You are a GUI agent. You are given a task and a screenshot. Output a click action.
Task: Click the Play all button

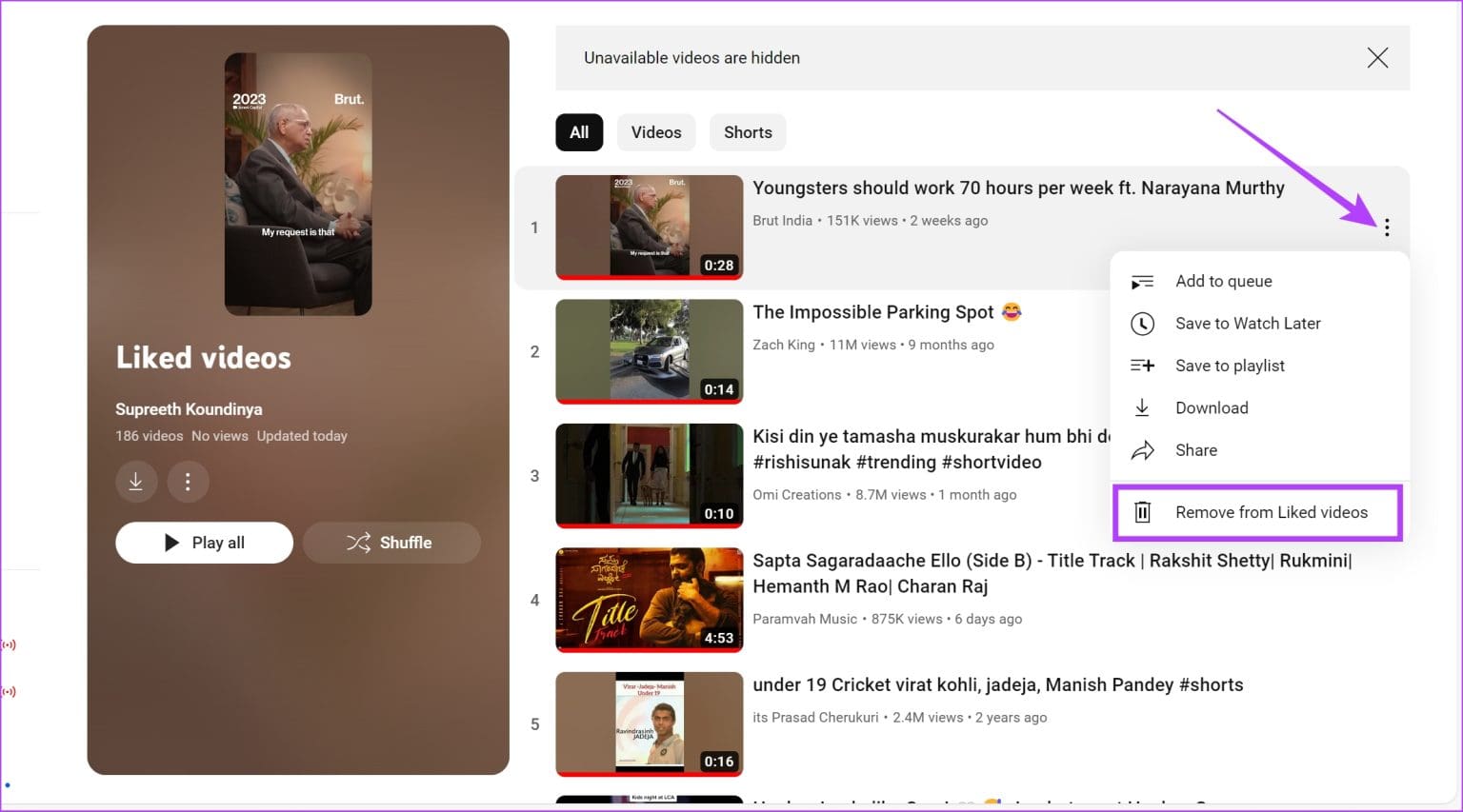pyautogui.click(x=204, y=543)
